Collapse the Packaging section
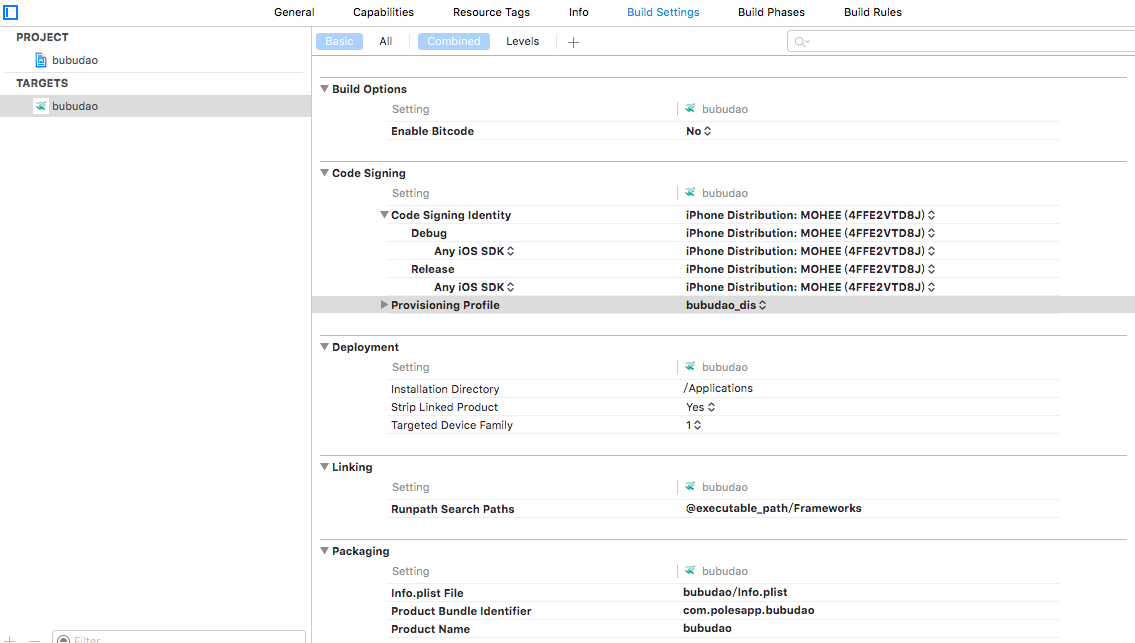 324,550
